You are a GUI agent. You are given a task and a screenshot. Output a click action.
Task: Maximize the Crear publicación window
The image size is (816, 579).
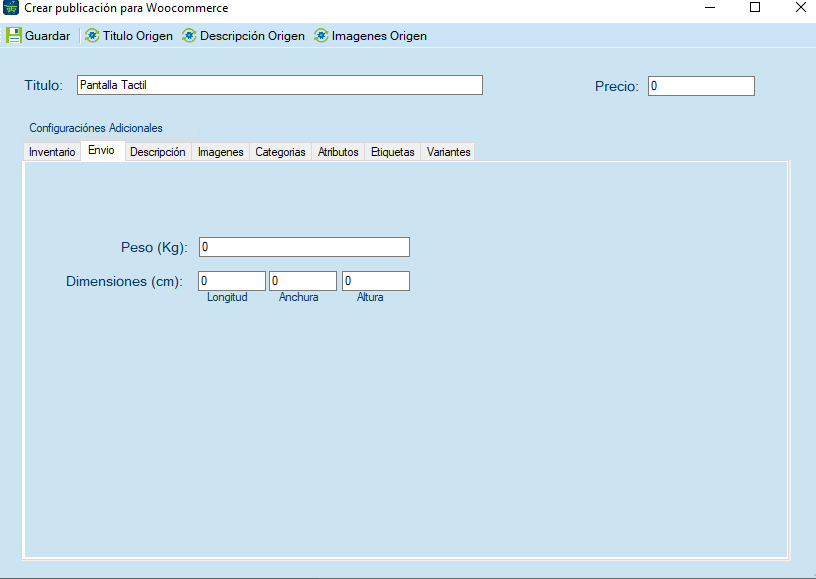(x=755, y=7)
